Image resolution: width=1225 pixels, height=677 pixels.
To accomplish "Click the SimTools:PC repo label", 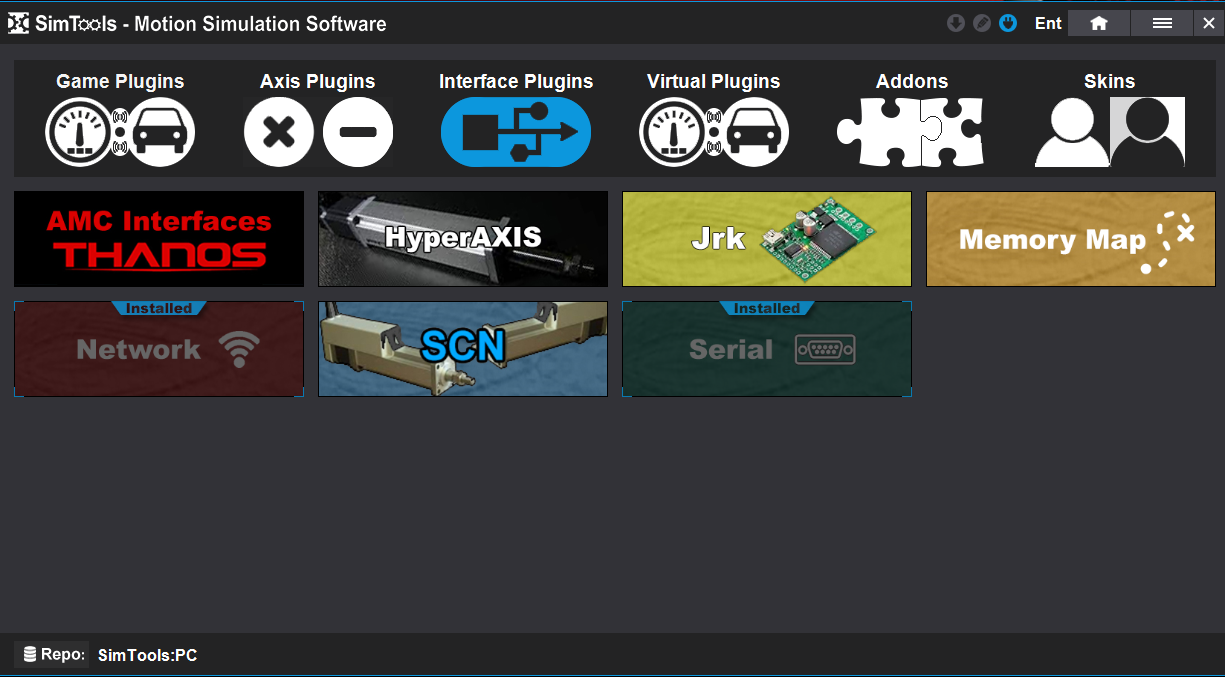I will pyautogui.click(x=147, y=656).
